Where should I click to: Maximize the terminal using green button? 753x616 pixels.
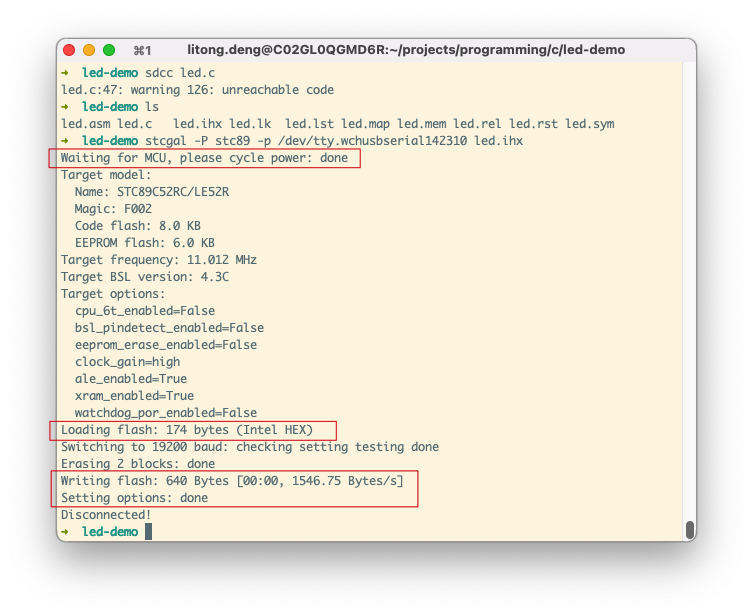click(109, 50)
